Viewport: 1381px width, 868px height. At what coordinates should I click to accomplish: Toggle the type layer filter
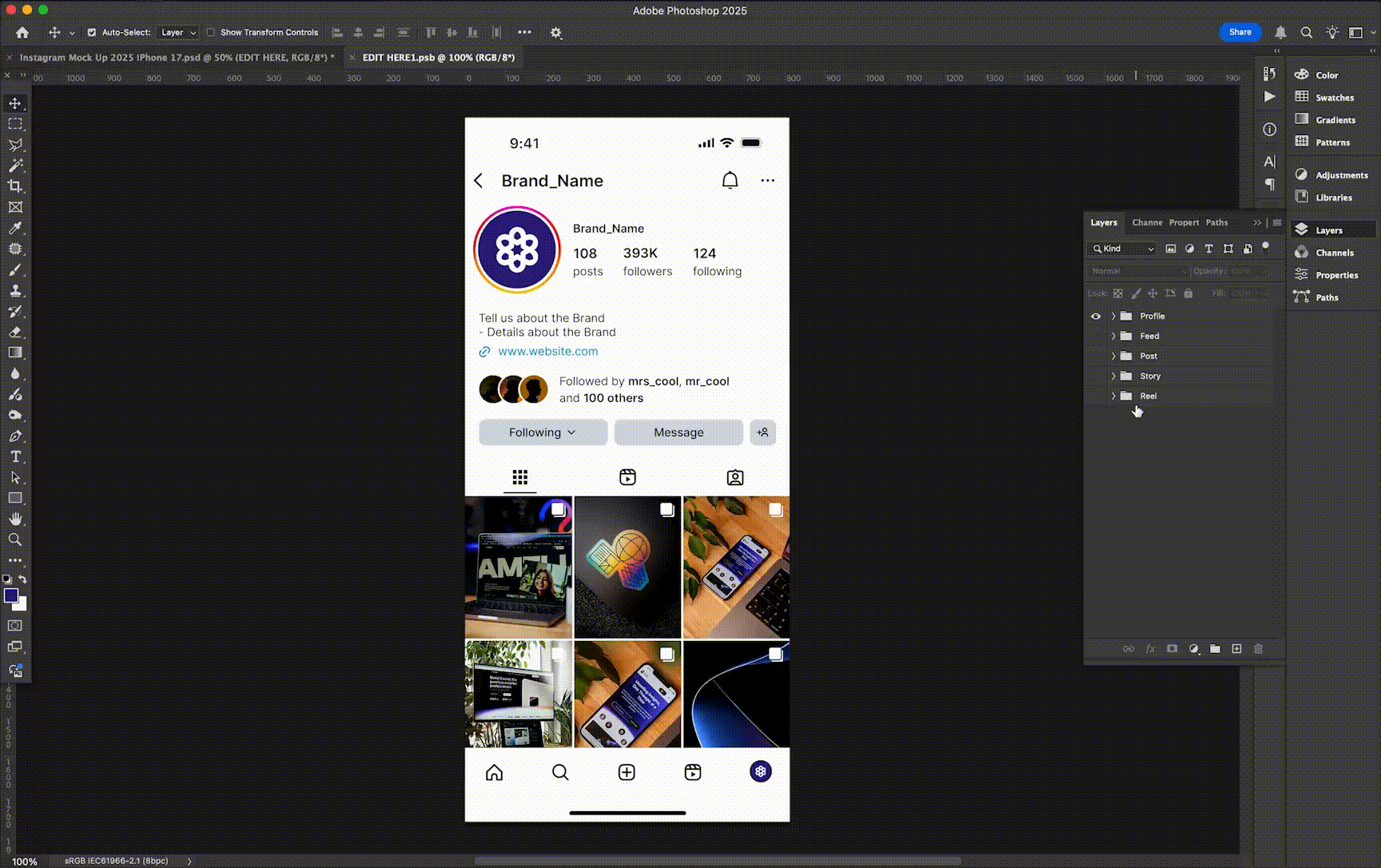click(x=1209, y=249)
